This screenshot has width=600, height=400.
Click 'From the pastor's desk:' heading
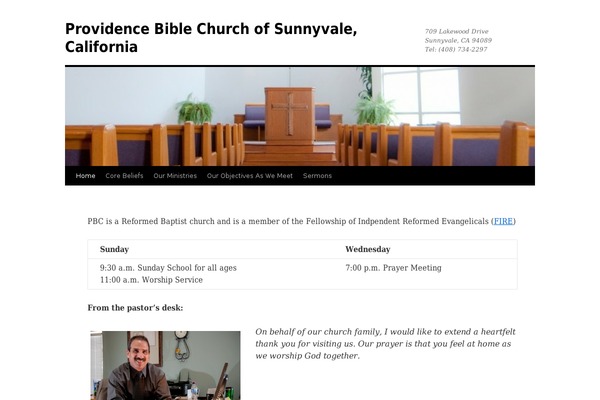coord(135,308)
